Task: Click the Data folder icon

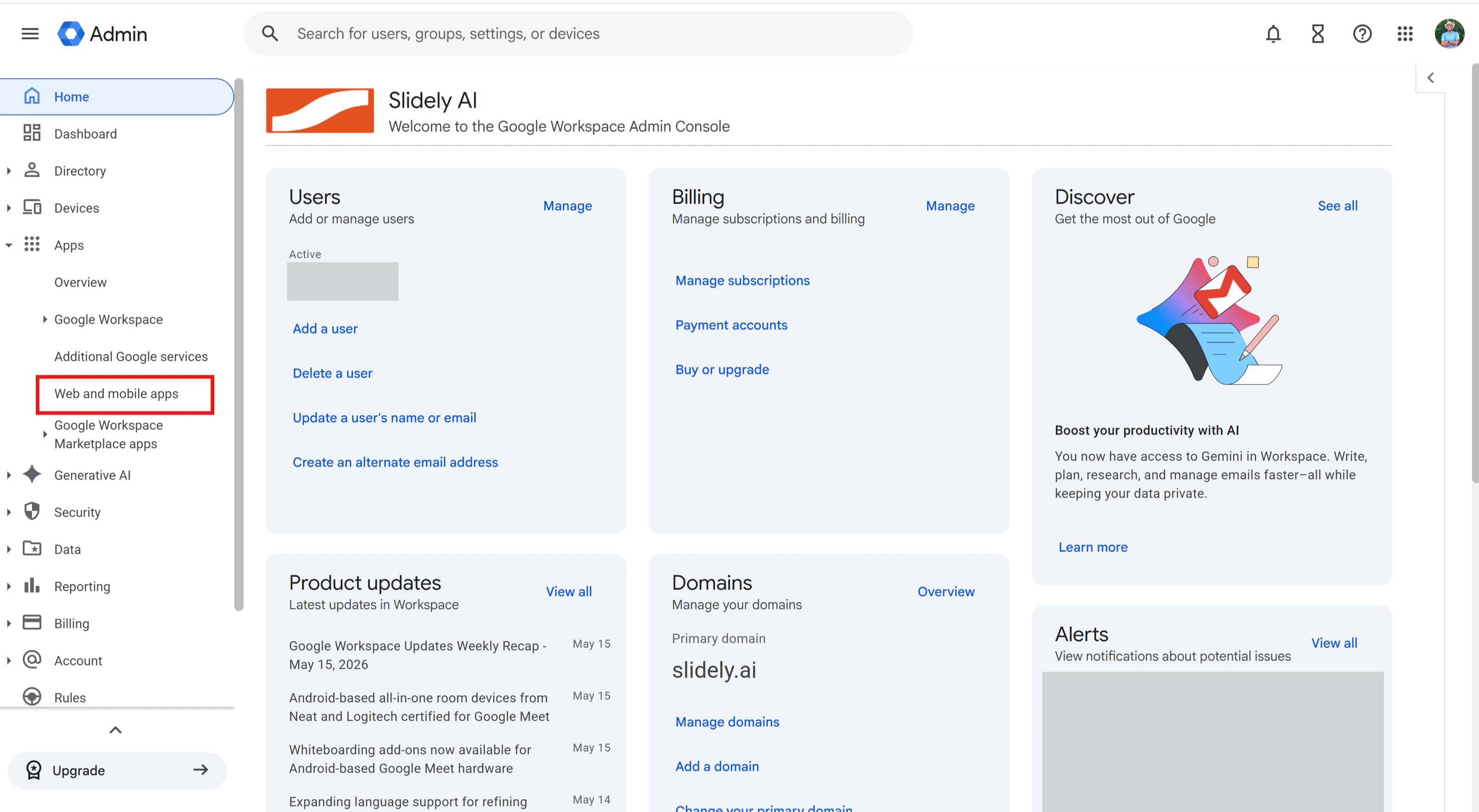Action: pos(32,549)
